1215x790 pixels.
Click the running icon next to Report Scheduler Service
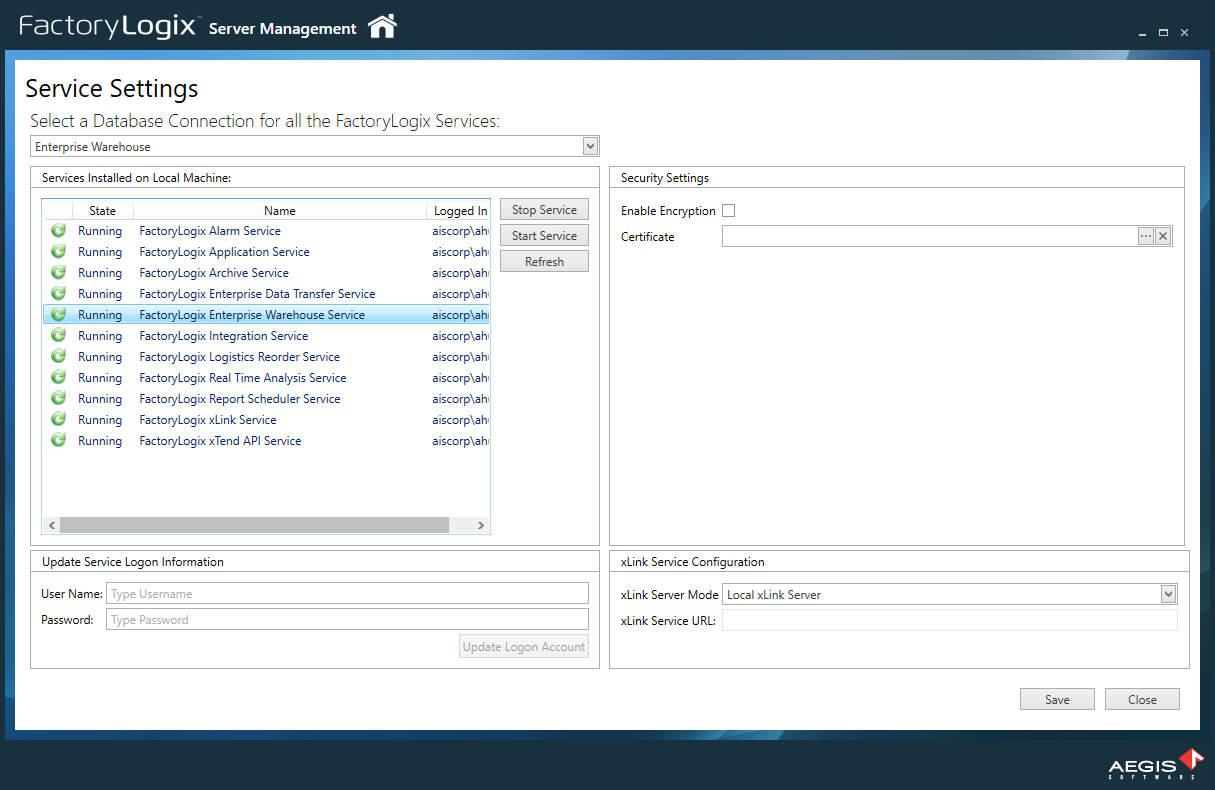tap(58, 398)
